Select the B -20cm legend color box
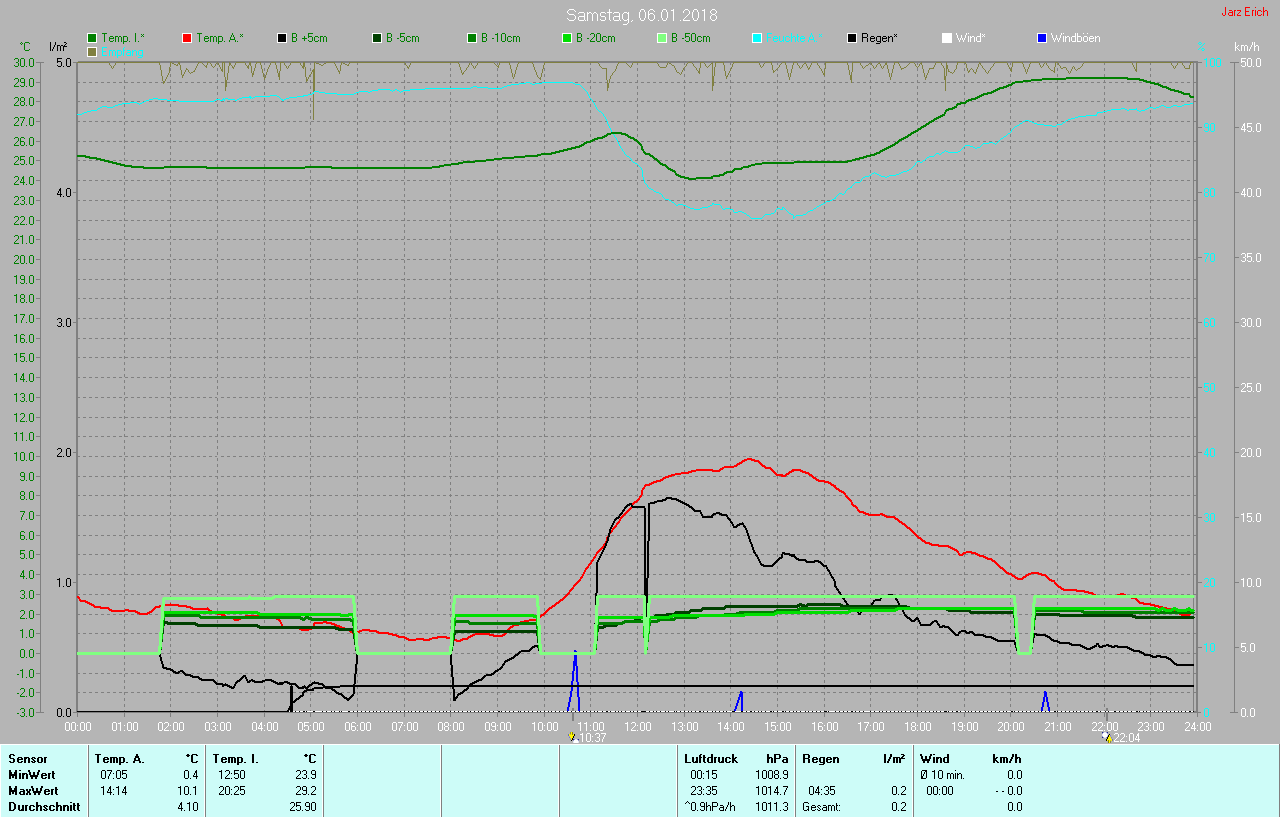 (x=567, y=38)
